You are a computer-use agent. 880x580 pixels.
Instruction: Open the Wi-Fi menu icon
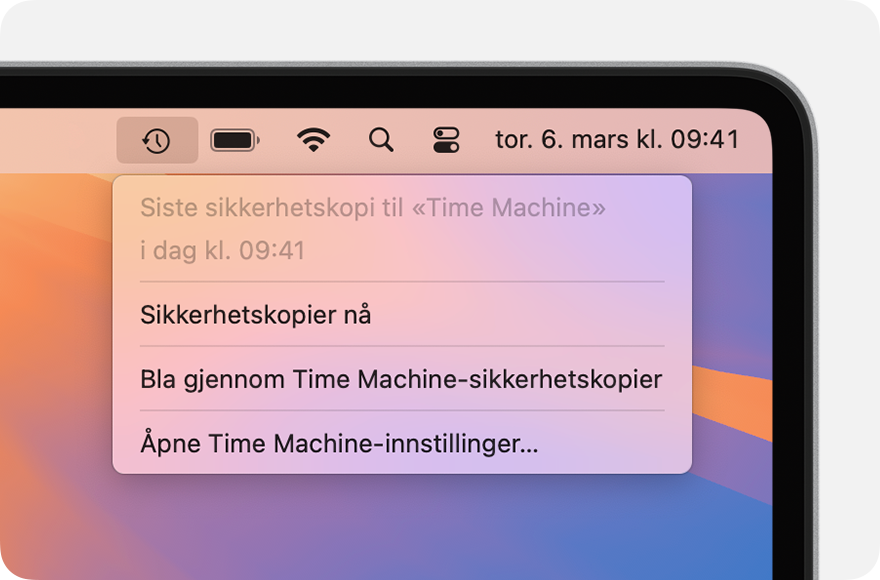point(313,140)
